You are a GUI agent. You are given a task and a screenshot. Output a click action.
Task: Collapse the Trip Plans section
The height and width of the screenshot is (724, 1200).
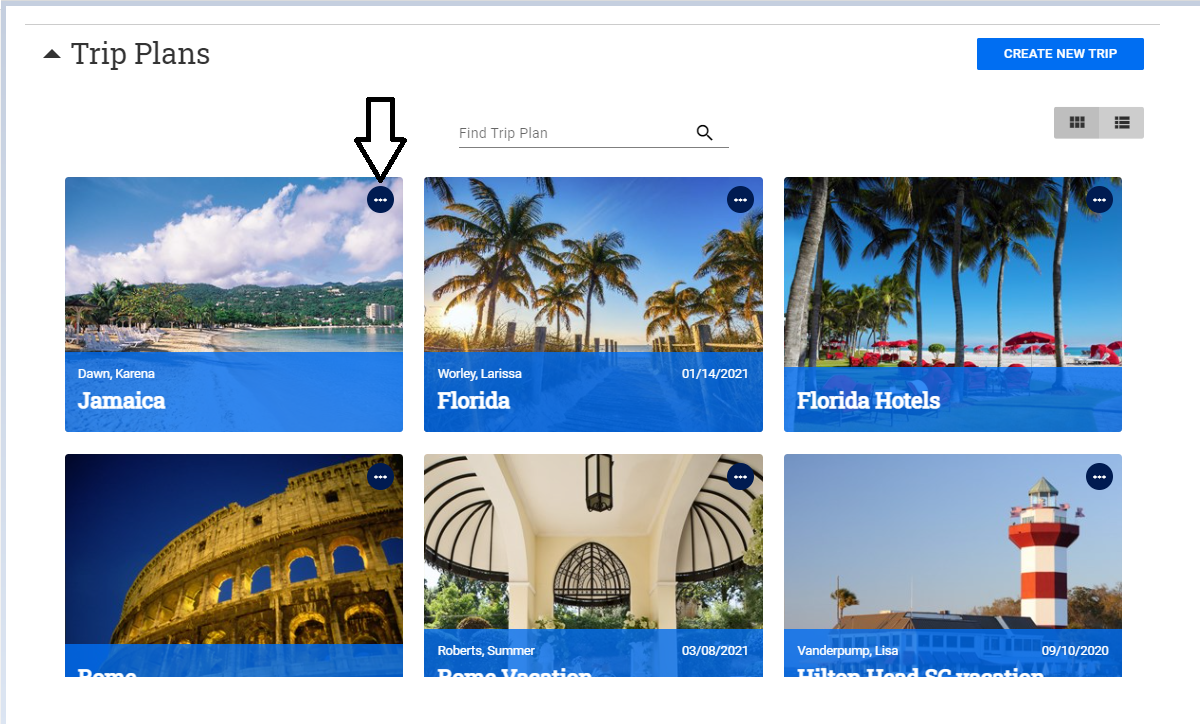pos(52,54)
